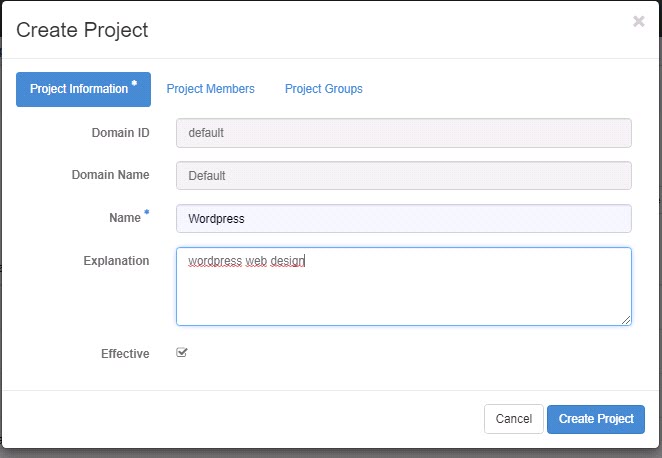Click the Domain Name field showing Default
The width and height of the screenshot is (662, 458).
coord(404,176)
